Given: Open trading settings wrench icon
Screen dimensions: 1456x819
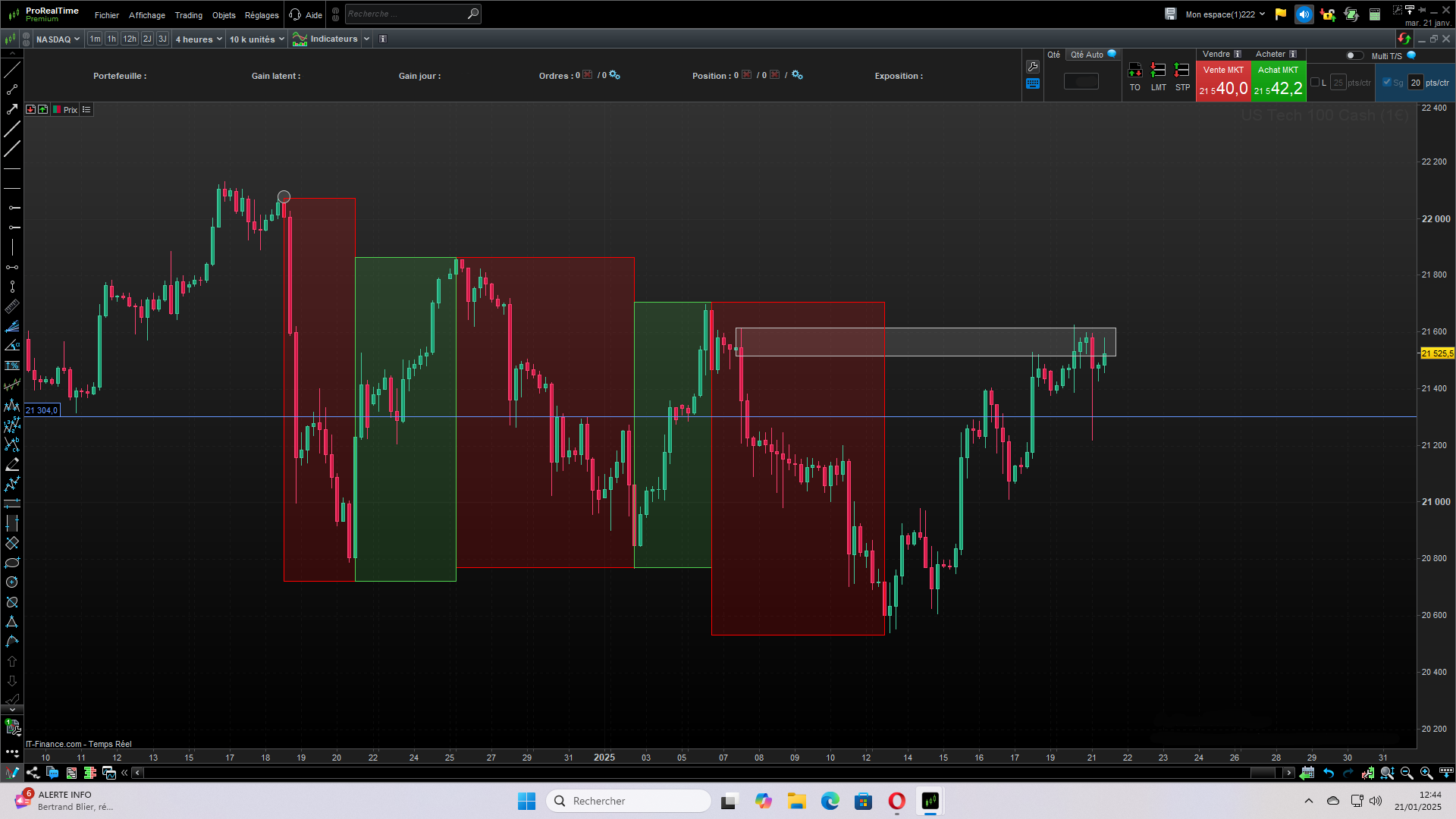Looking at the screenshot, I should click(x=1032, y=67).
